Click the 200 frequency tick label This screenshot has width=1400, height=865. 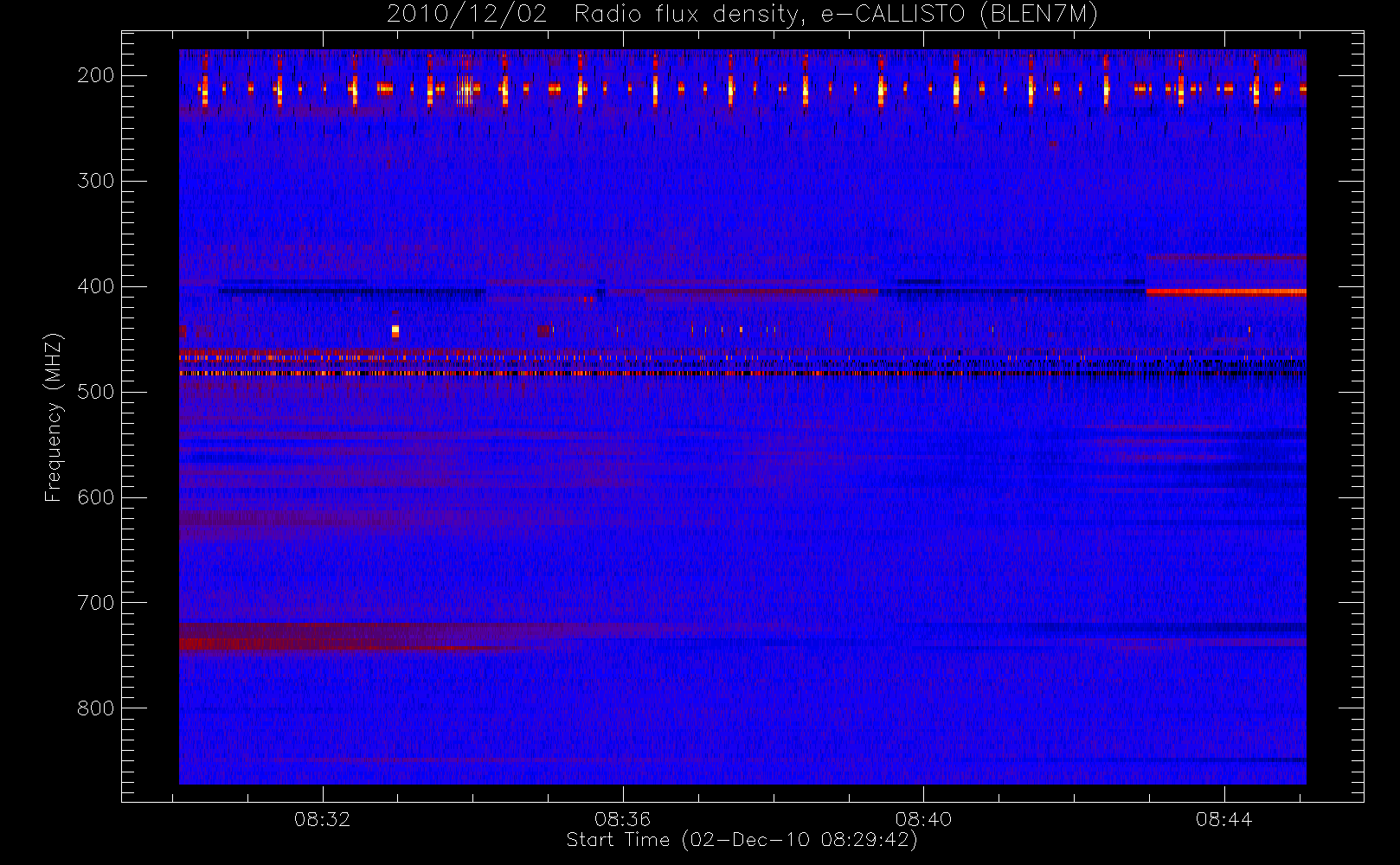[96, 75]
